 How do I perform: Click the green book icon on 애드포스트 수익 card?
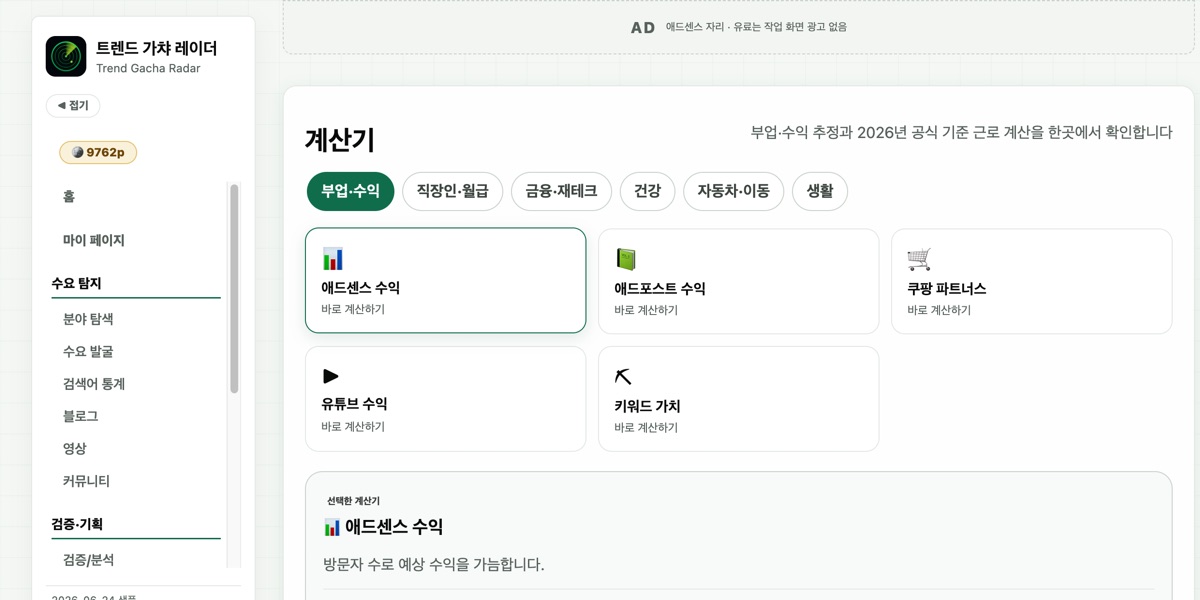626,260
